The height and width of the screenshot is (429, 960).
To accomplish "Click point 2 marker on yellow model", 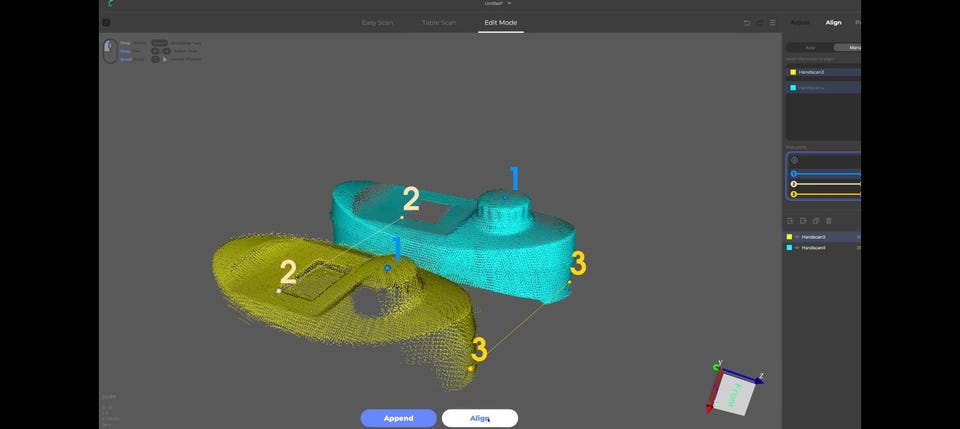I will tap(279, 291).
